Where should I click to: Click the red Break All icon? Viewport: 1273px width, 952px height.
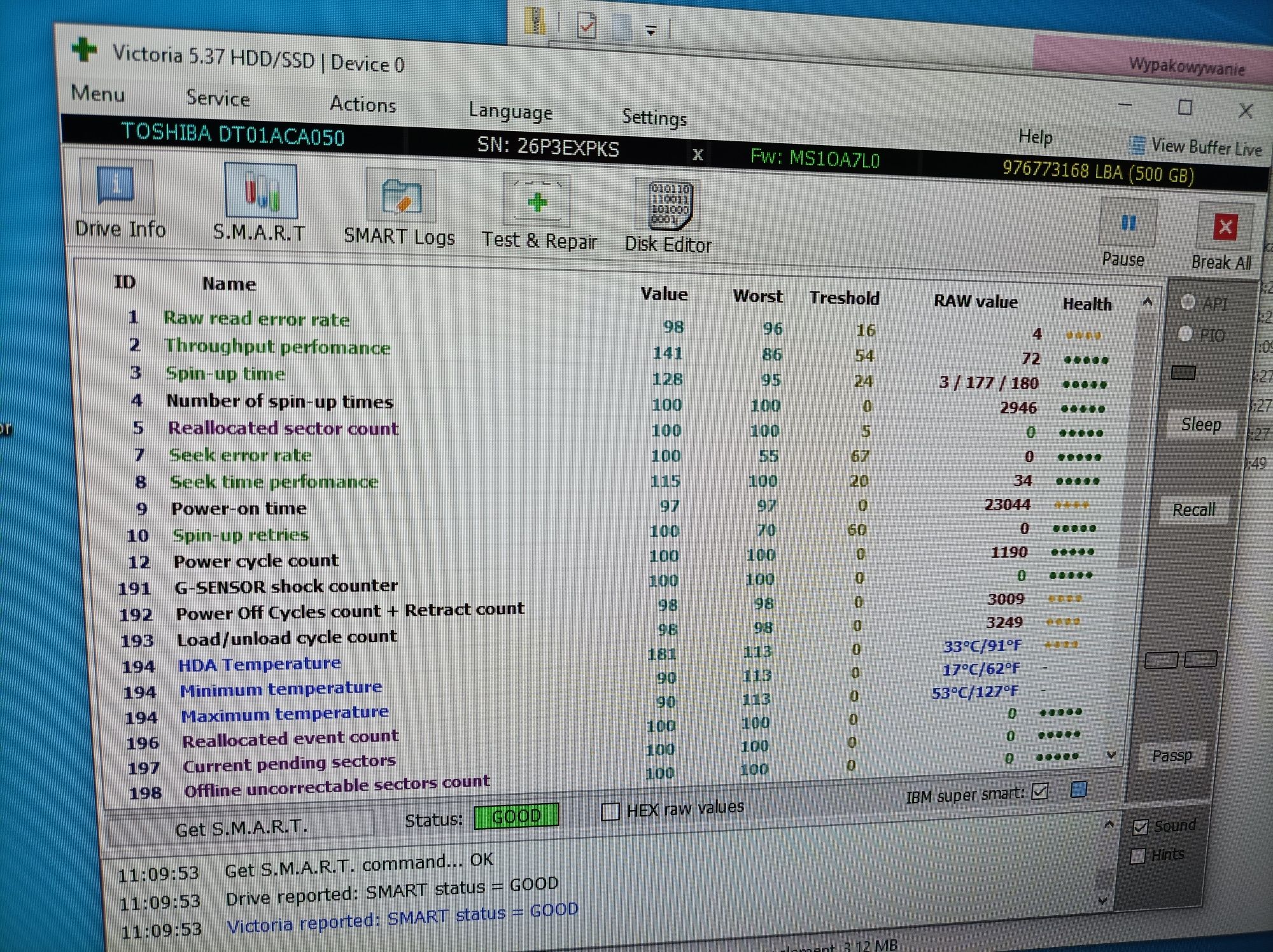(1225, 227)
